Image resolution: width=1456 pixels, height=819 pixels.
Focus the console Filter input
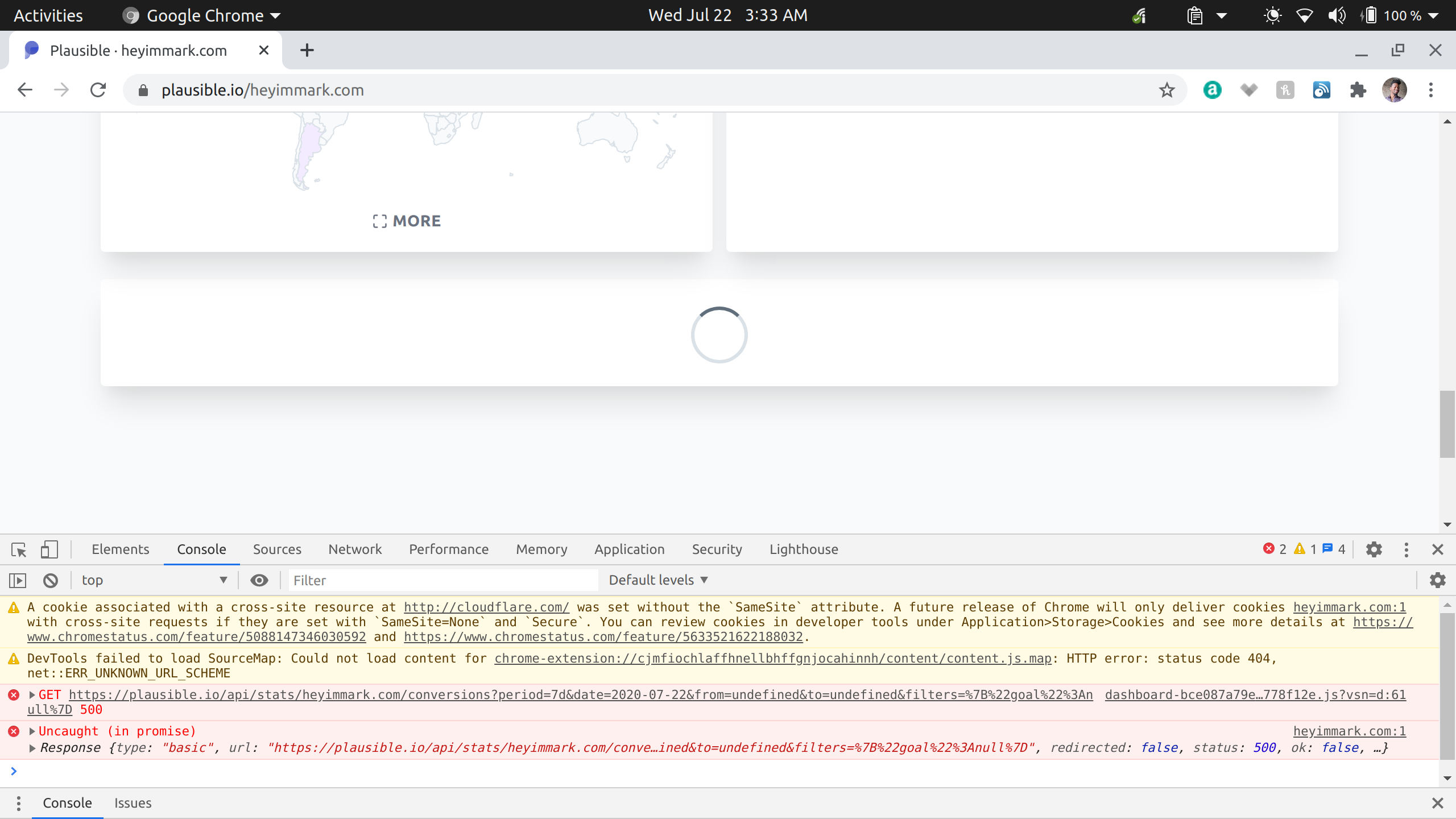(x=444, y=580)
